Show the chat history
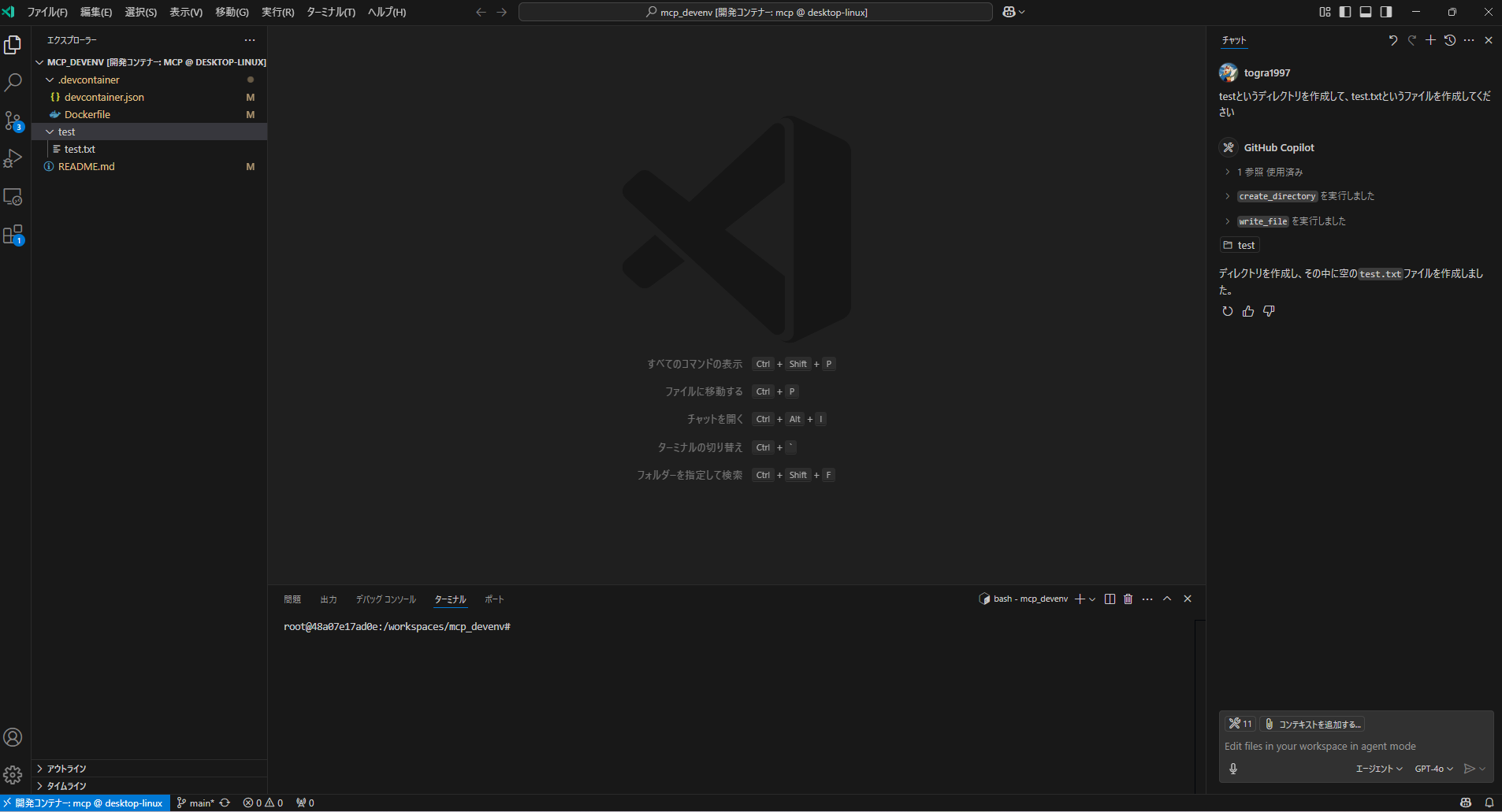 tap(1449, 40)
